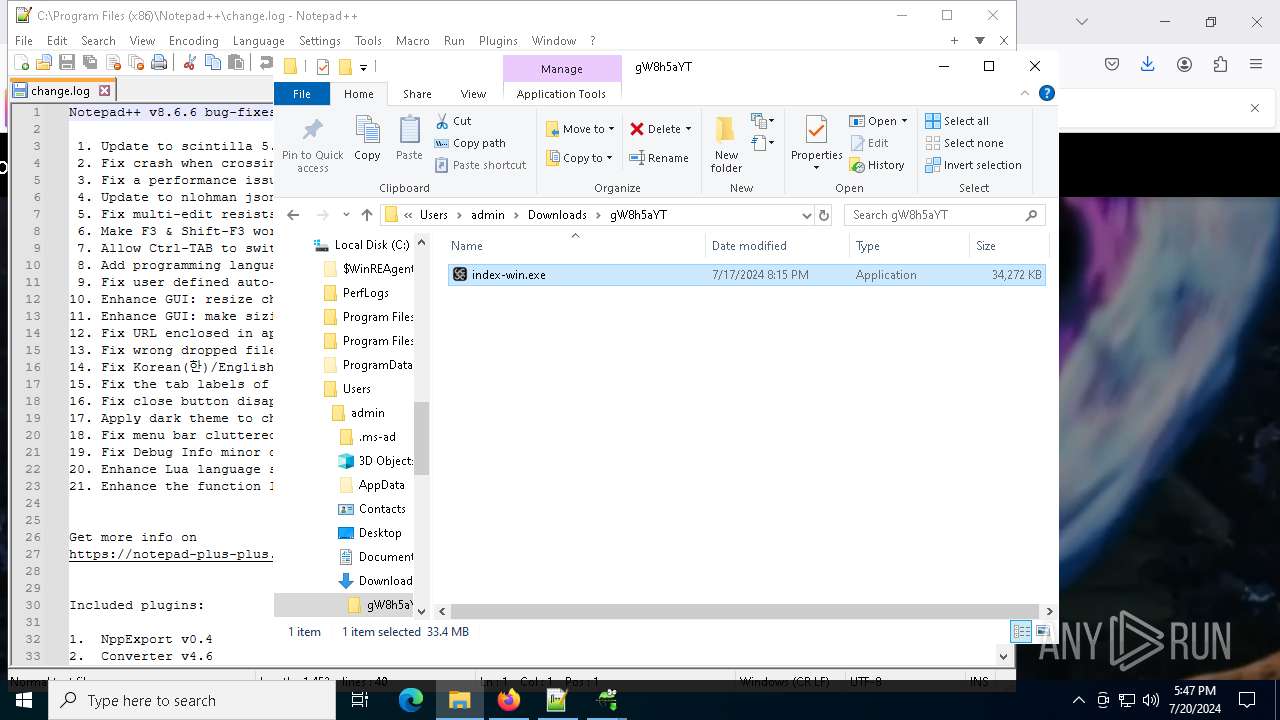Viewport: 1280px width, 720px height.
Task: Click Rename in Explorer ribbon
Action: tap(659, 157)
